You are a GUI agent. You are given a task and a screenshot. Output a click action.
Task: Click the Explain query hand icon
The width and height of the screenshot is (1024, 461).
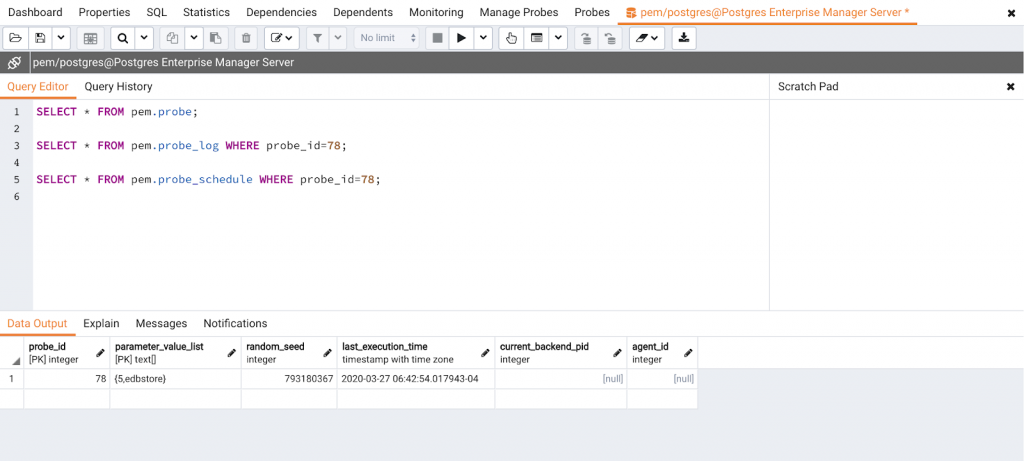click(511, 38)
